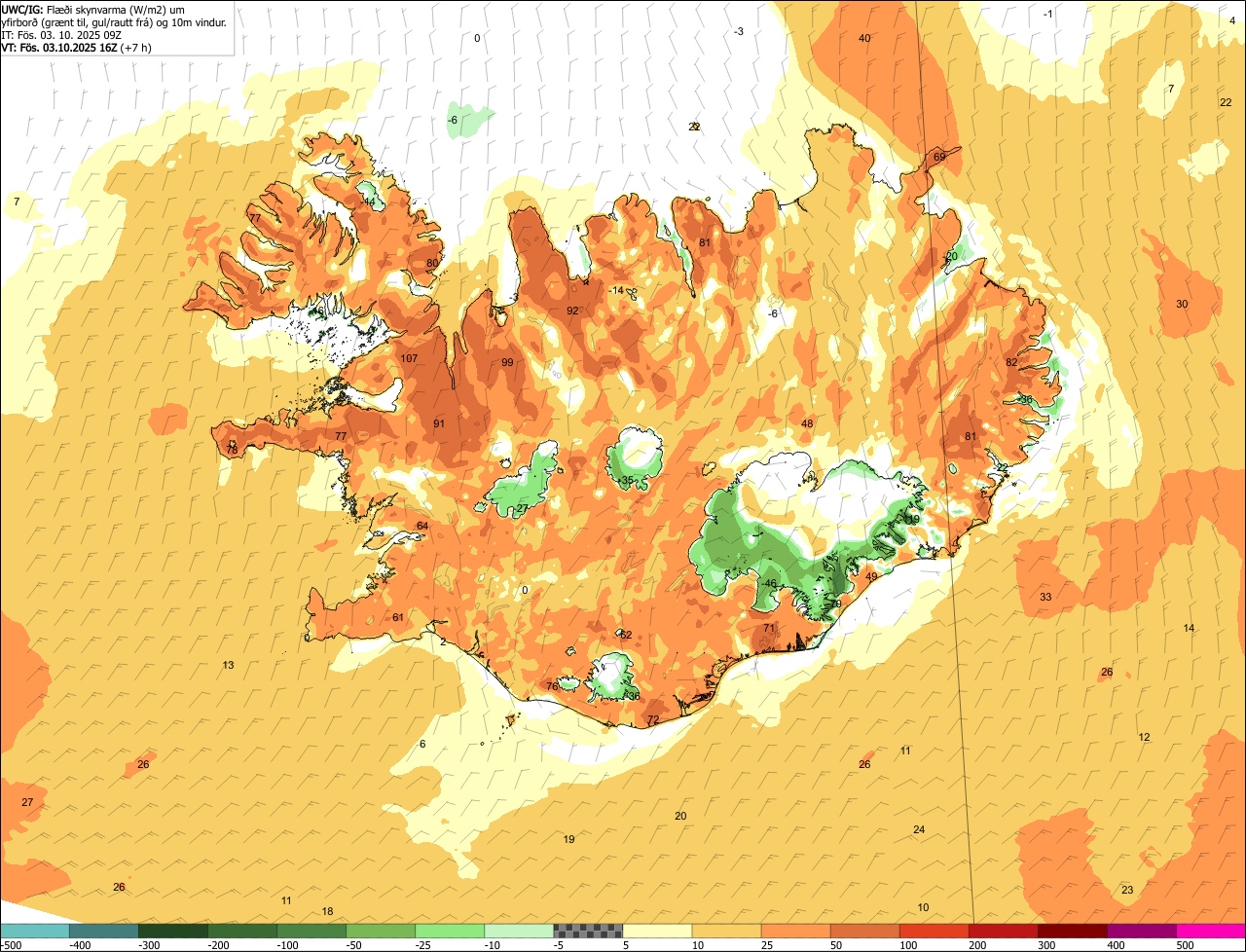Pick the pale green -10 to -5 swatch

pos(519,931)
